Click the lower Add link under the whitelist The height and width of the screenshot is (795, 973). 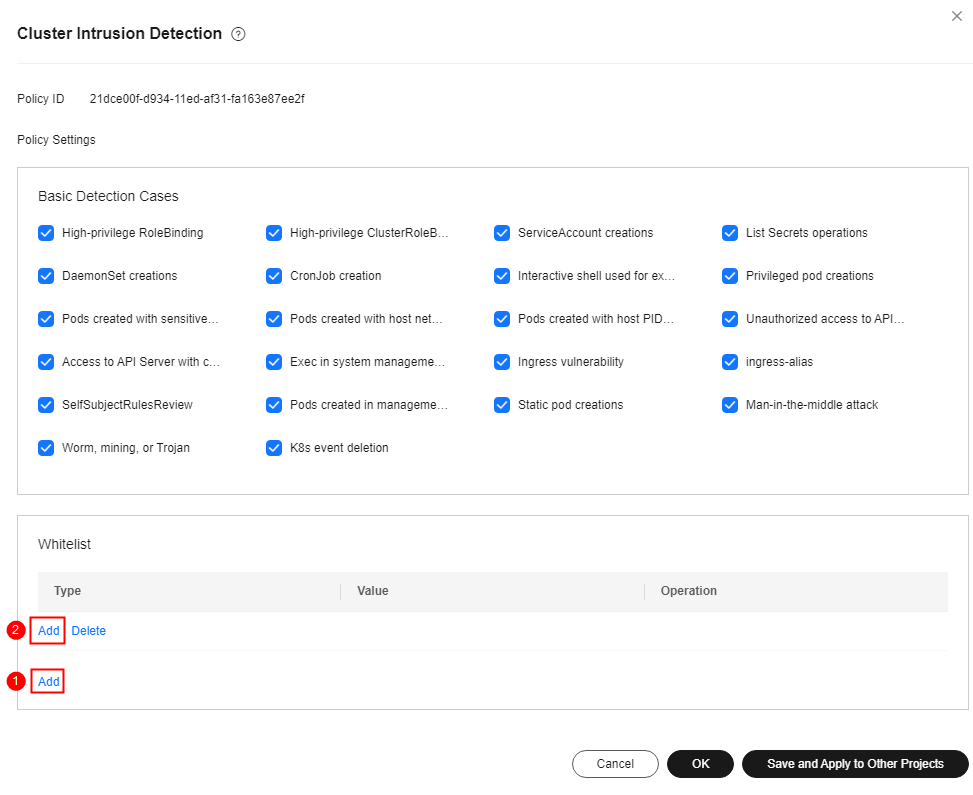click(x=48, y=681)
